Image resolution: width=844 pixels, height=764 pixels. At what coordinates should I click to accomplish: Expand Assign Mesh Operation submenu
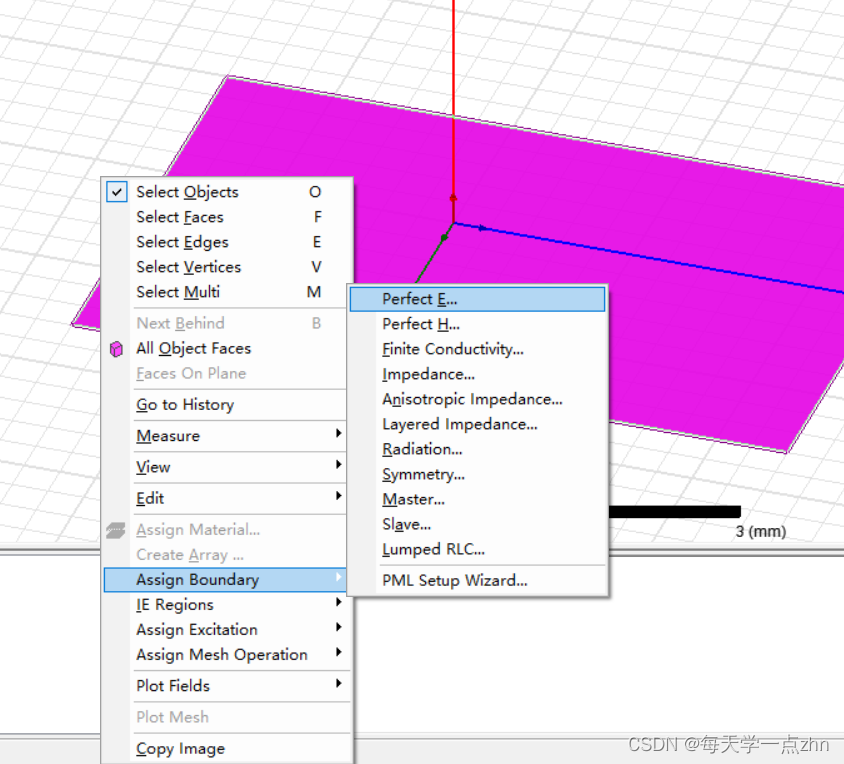[226, 655]
